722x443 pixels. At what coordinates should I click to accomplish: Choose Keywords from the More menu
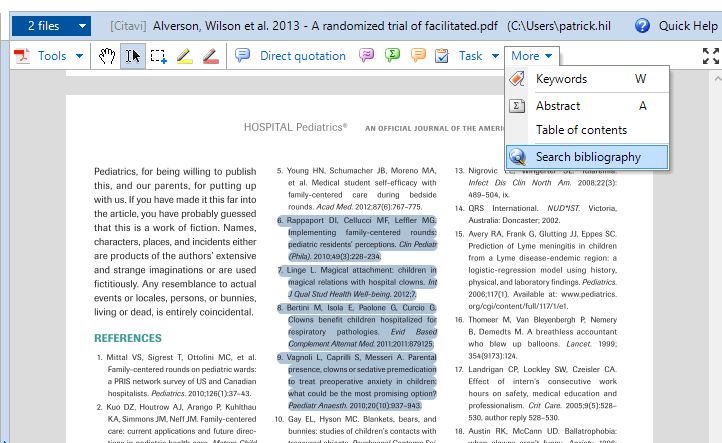click(x=587, y=79)
